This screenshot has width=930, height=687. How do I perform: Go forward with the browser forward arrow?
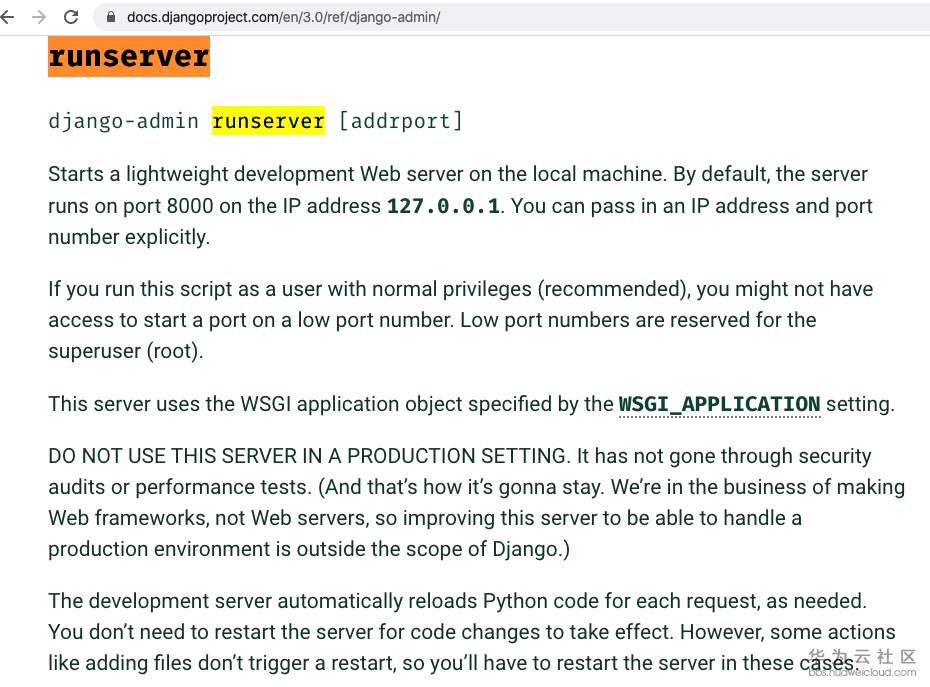point(39,17)
